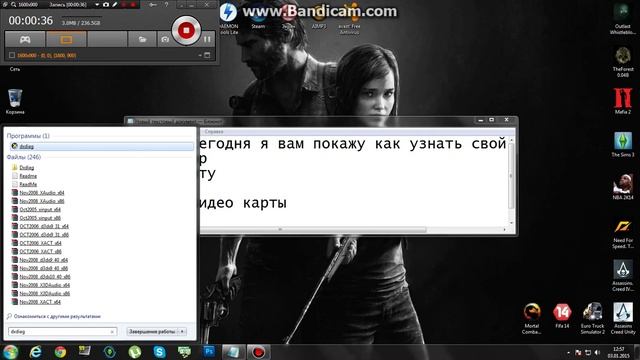Screen dimensions: 640x360
Task: Open Photoshop from taskbar
Action: 209,352
